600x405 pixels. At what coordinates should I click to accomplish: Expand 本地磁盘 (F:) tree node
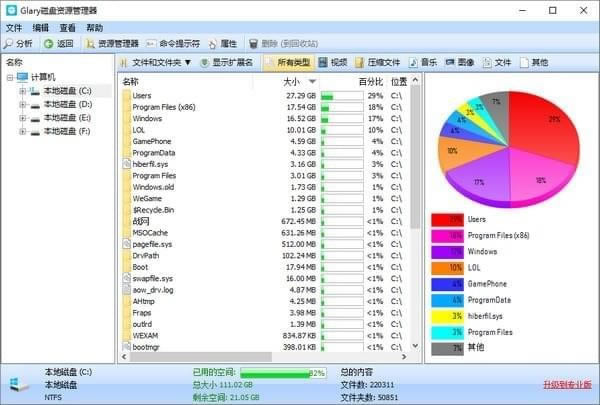tap(23, 131)
